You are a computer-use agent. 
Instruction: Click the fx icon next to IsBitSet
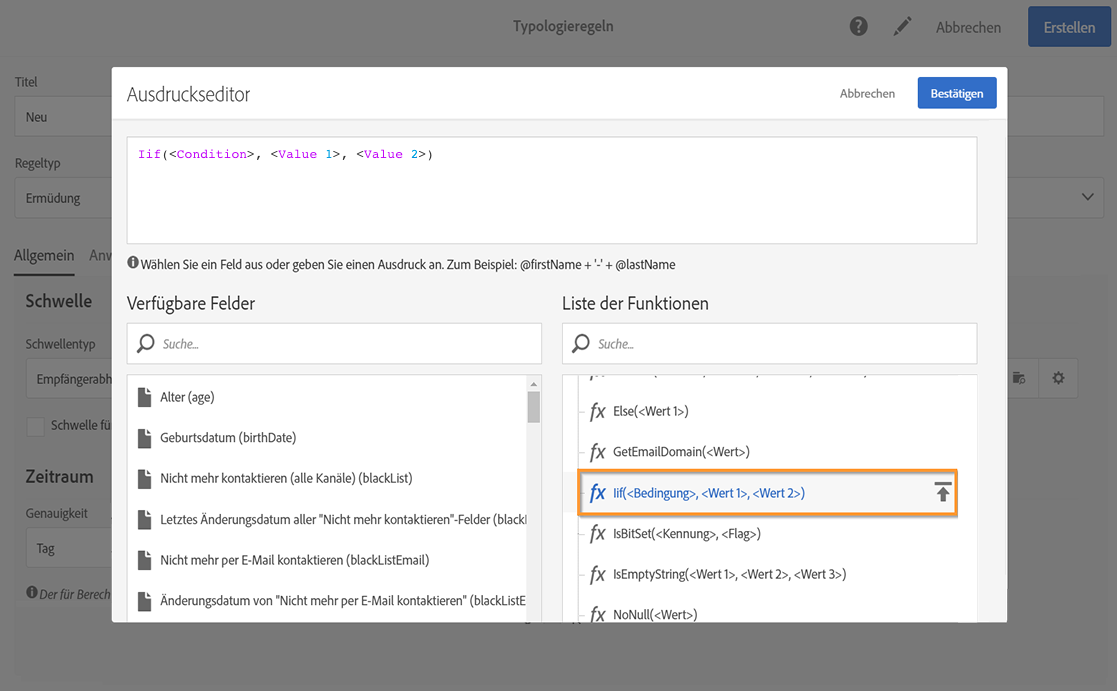[x=598, y=534]
